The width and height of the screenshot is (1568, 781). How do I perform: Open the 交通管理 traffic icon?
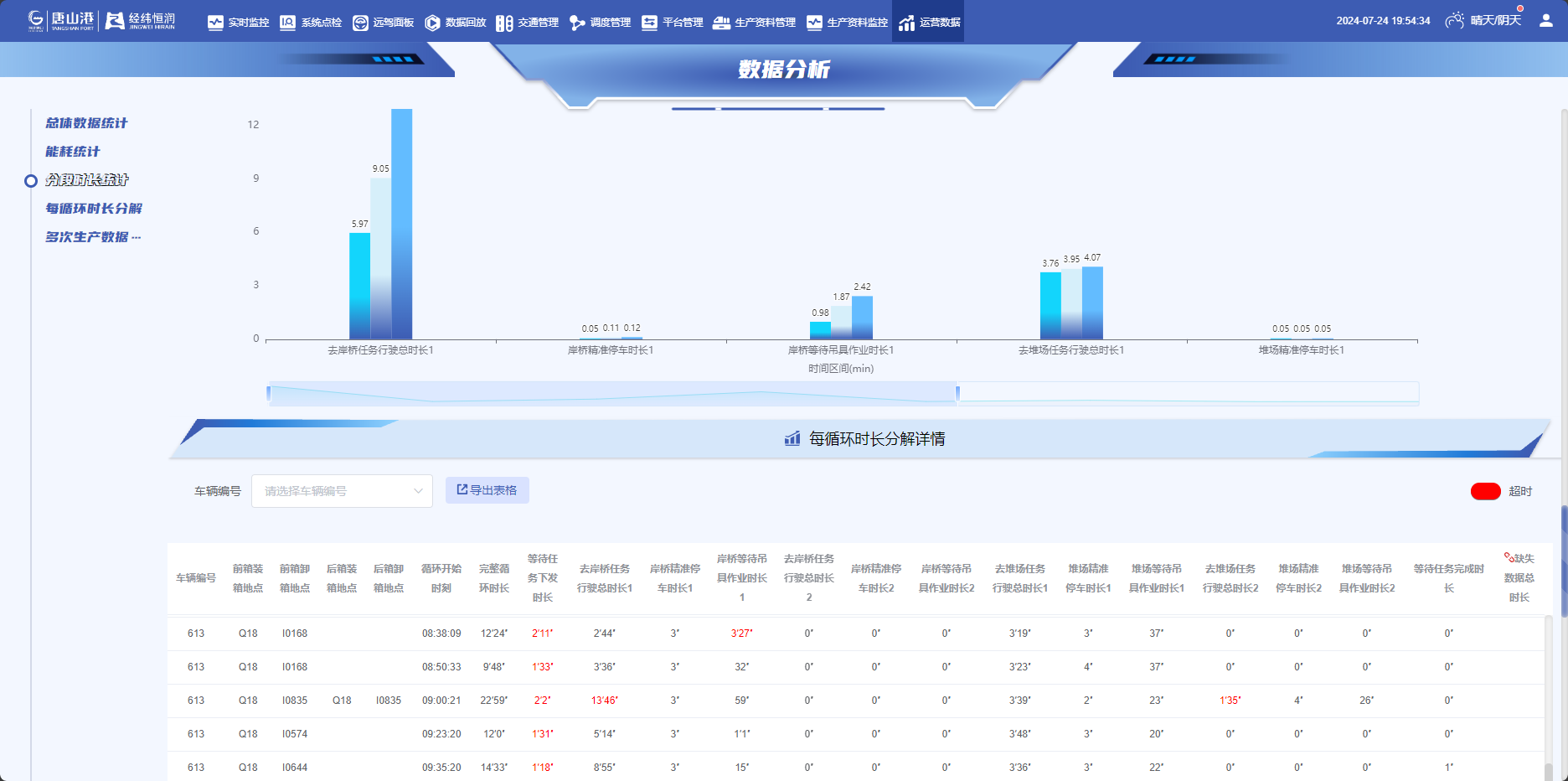click(504, 23)
